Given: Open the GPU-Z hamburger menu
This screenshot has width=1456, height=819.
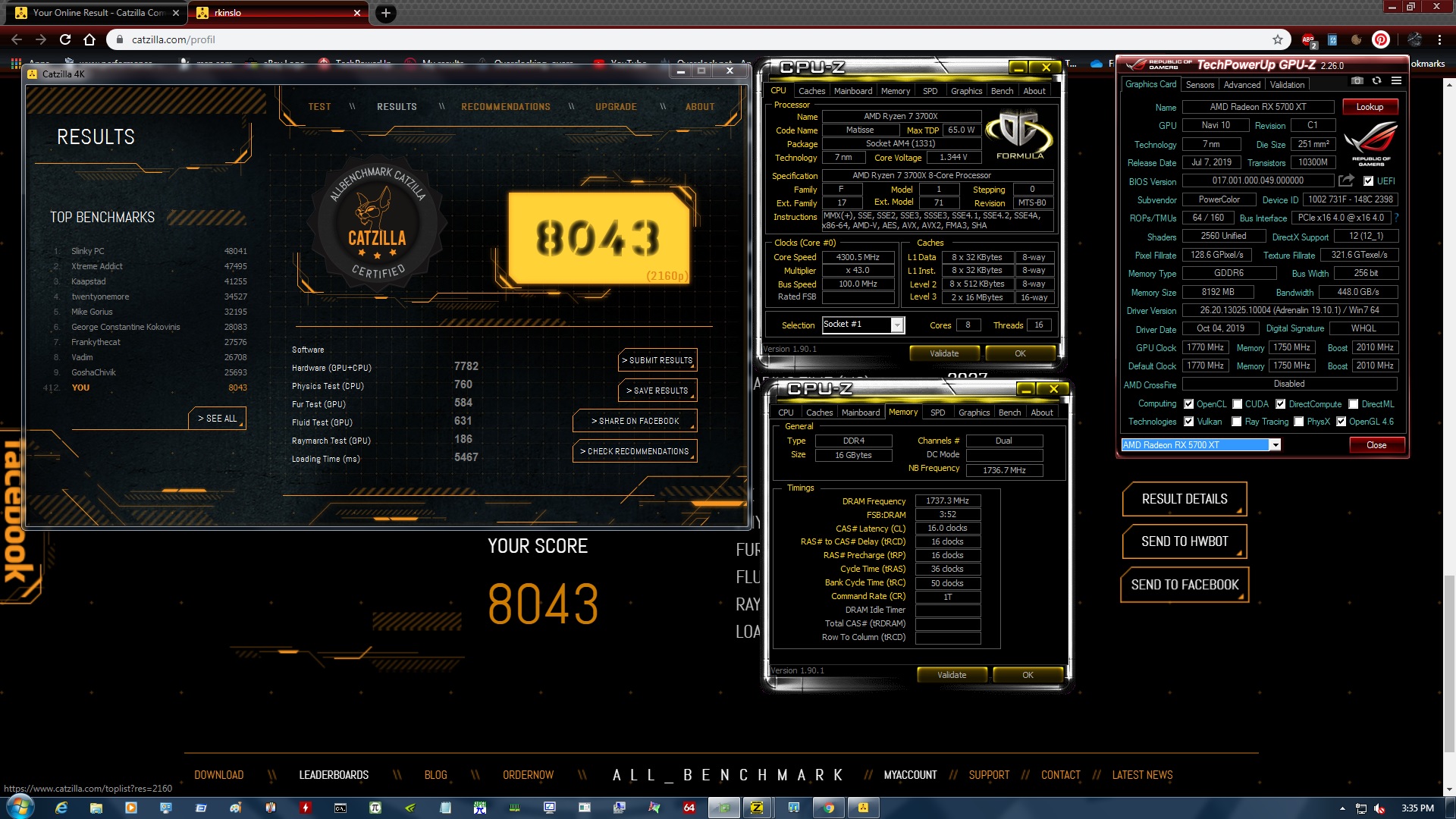Looking at the screenshot, I should point(1396,81).
